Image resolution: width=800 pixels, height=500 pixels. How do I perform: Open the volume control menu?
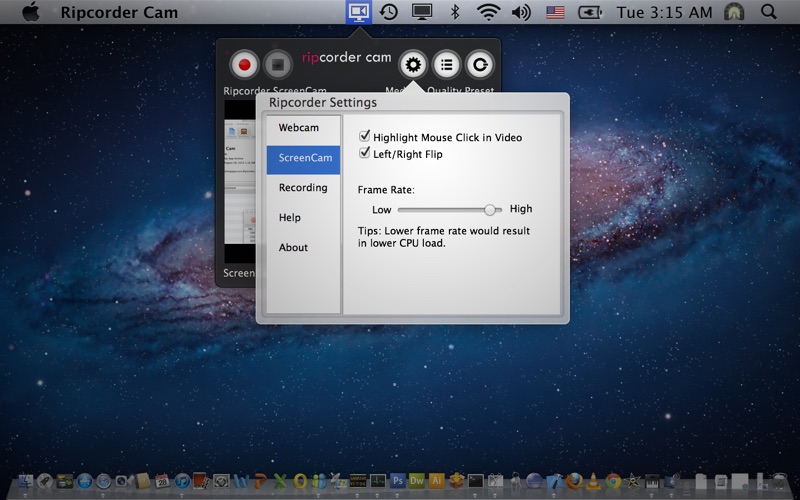[521, 13]
